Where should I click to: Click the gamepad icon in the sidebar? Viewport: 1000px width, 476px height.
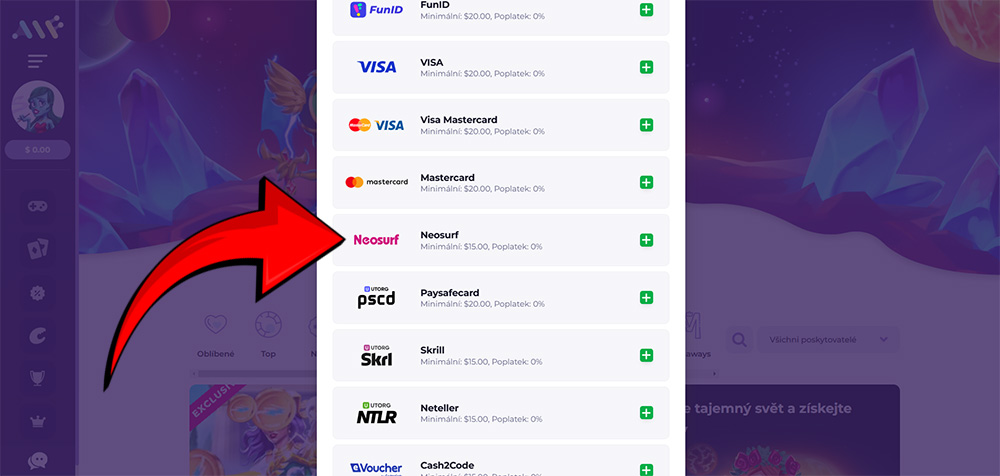[38, 206]
